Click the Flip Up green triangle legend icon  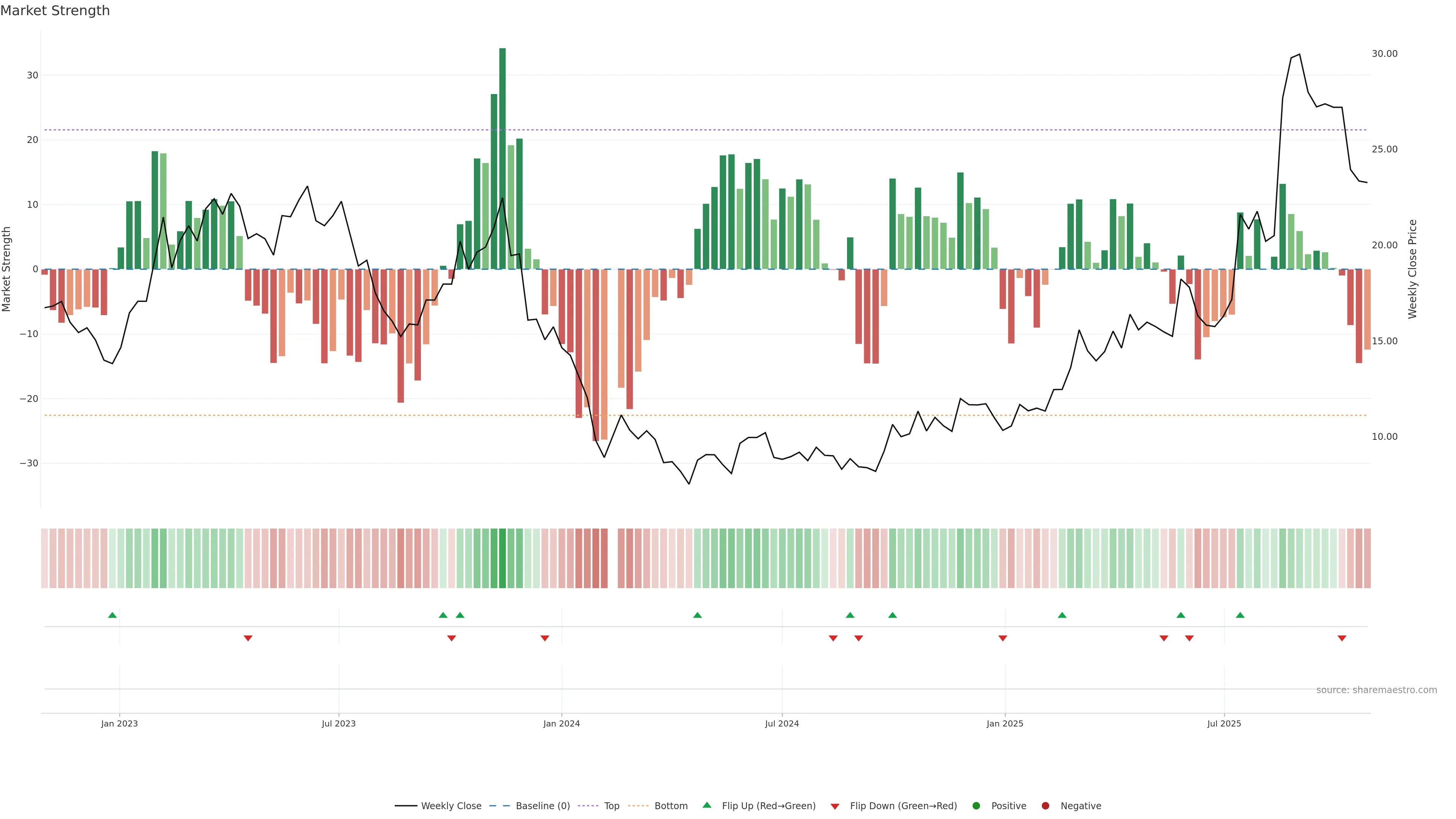(706, 805)
